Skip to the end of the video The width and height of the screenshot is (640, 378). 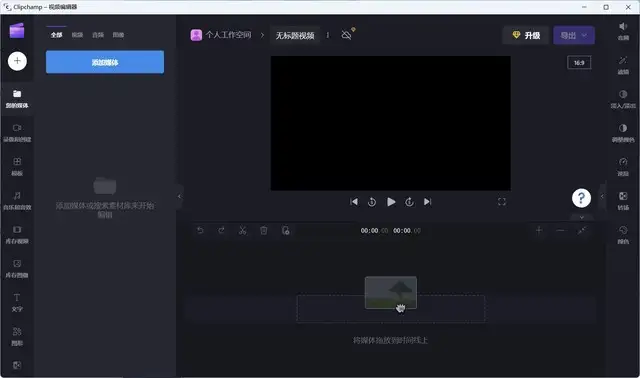(427, 202)
